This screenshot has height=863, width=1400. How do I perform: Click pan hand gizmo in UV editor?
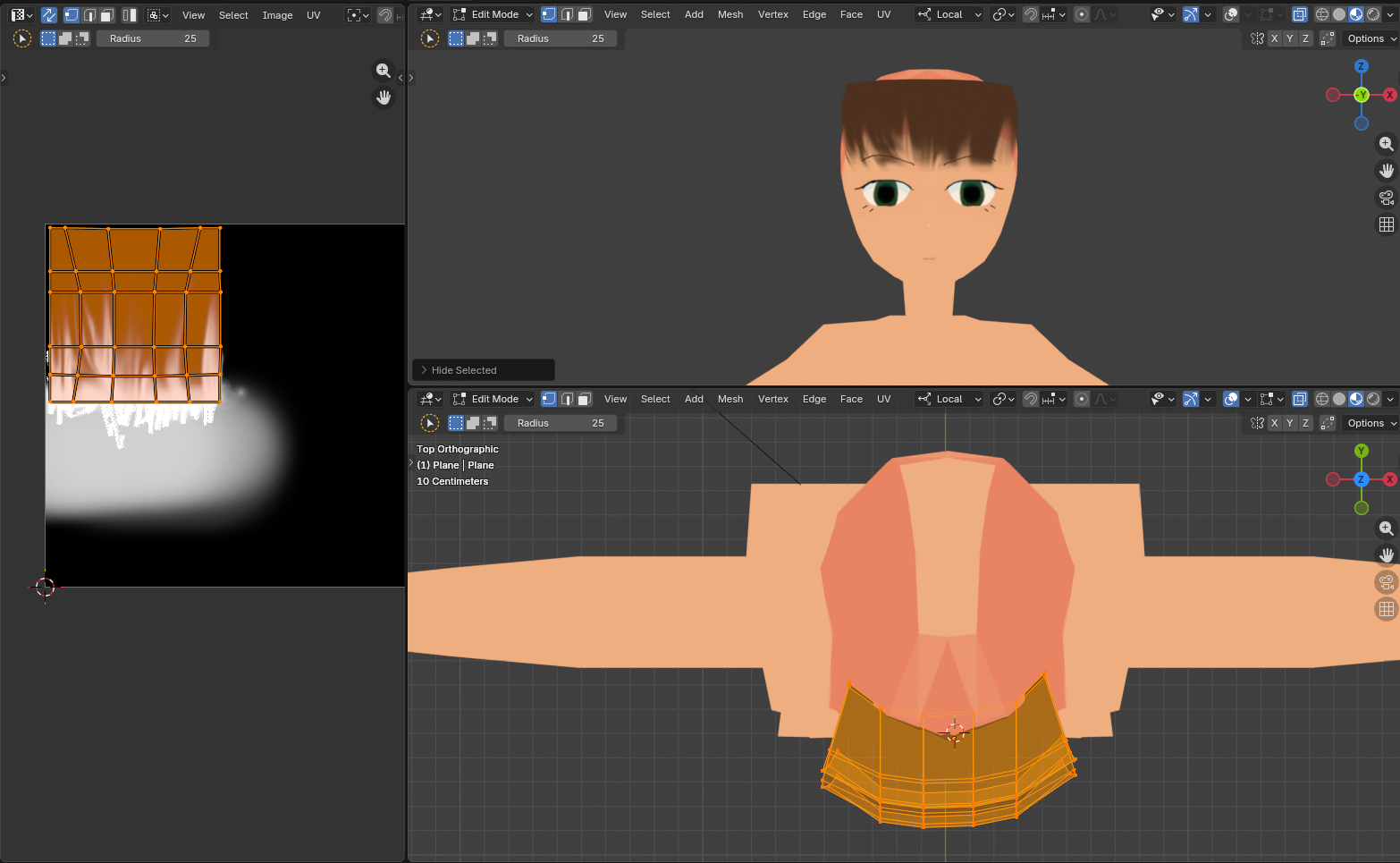click(x=384, y=97)
